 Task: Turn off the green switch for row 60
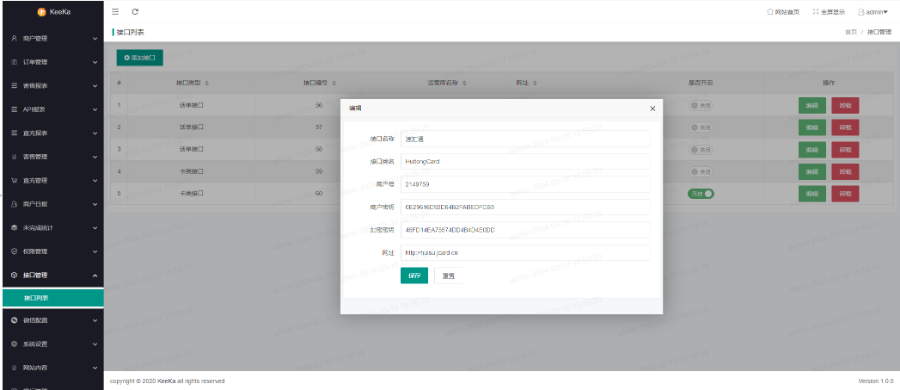[x=701, y=194]
